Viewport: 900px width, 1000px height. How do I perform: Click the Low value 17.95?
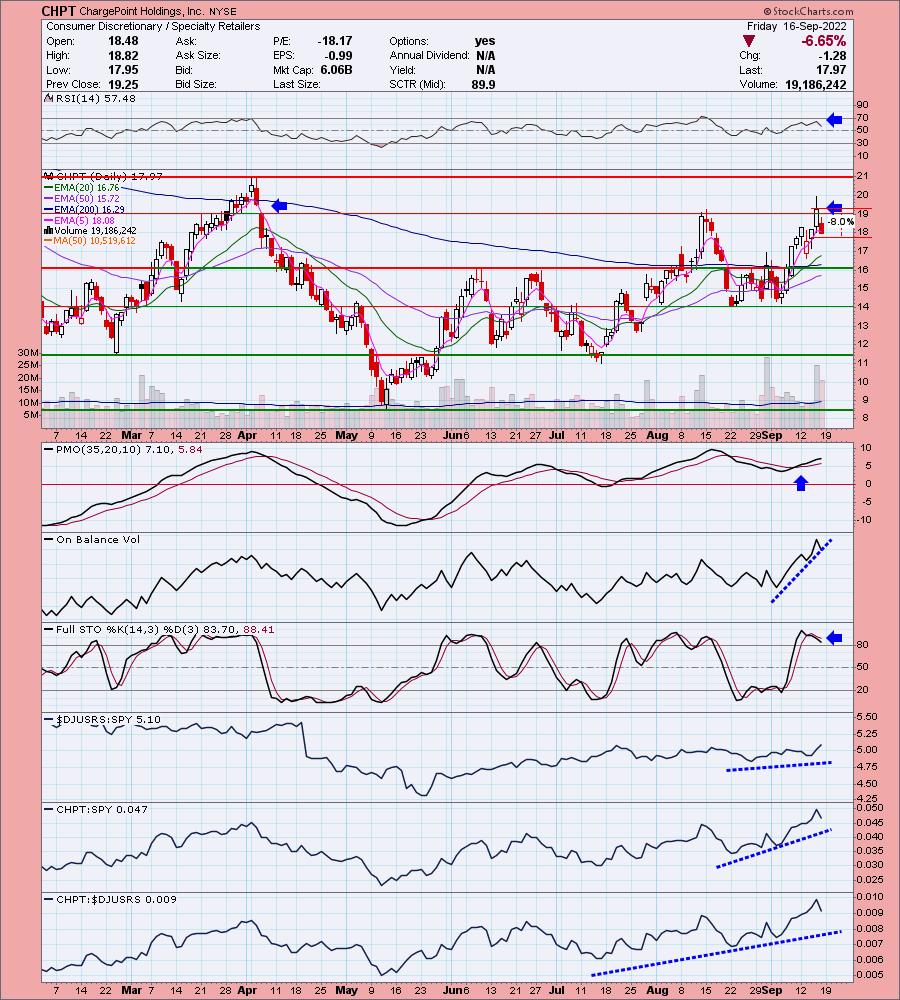(123, 70)
